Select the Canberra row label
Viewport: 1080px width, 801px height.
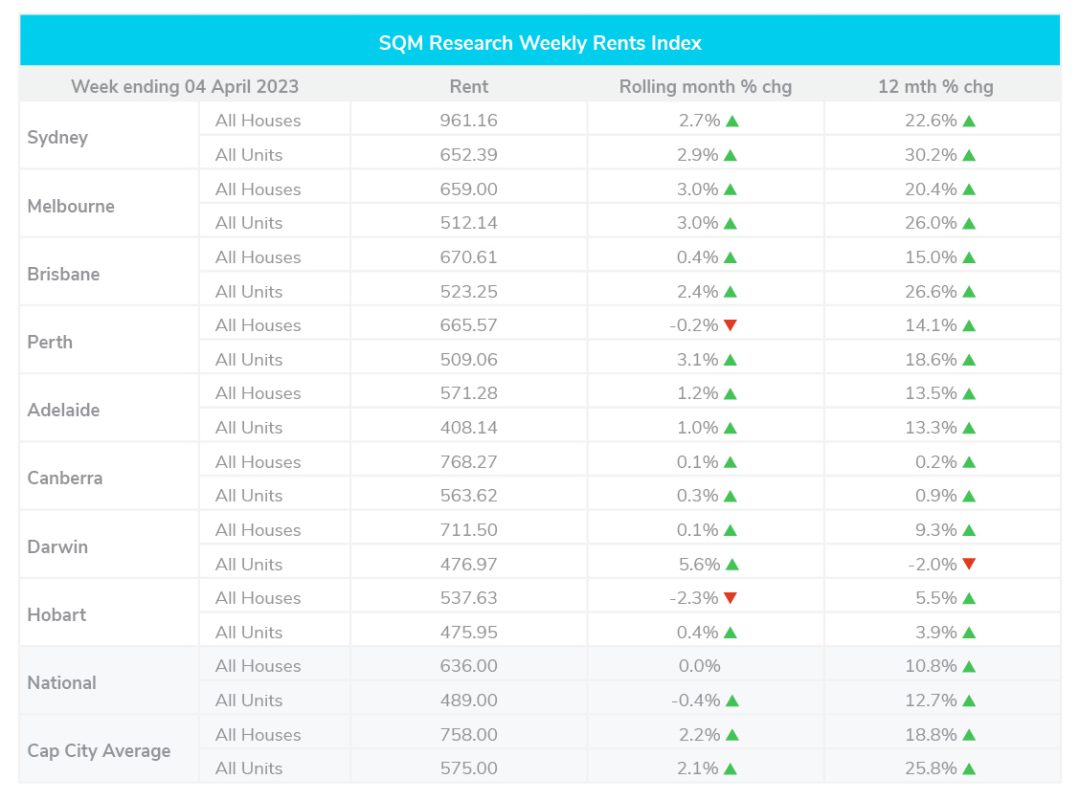(65, 478)
